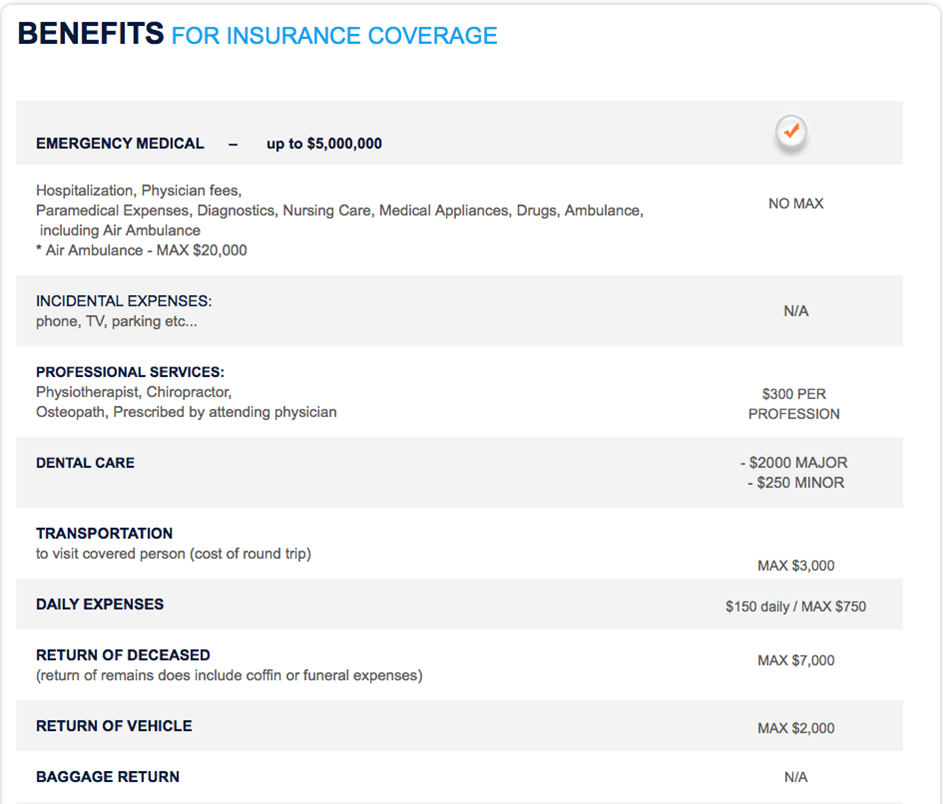
Task: Select the MAX $3,000 transportation value
Action: pyautogui.click(x=795, y=566)
